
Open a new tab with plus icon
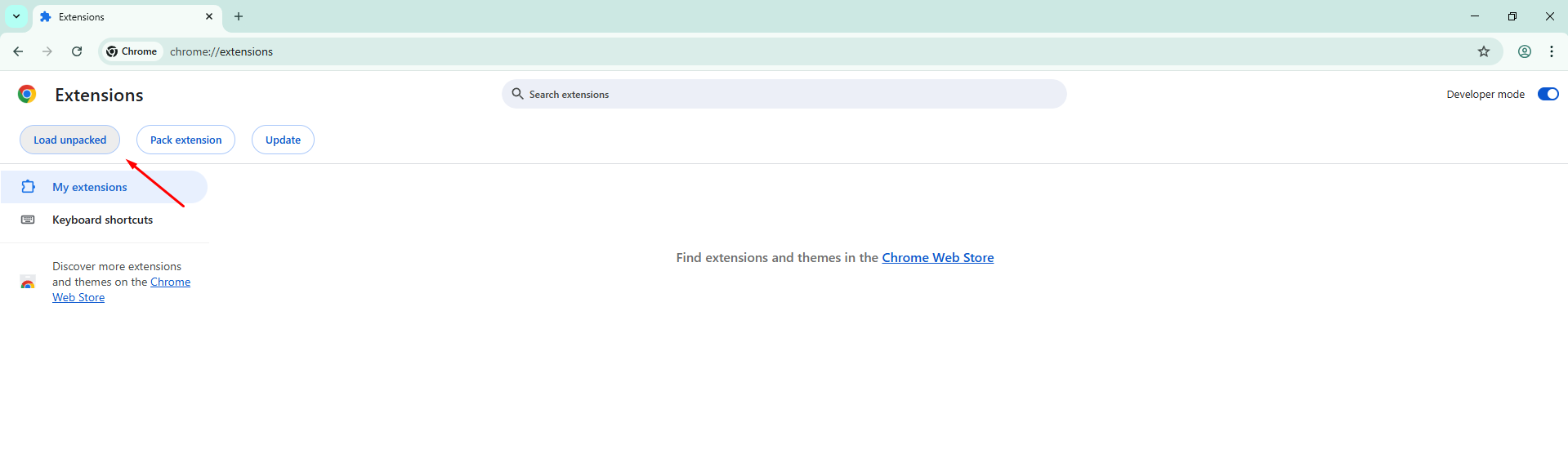pyautogui.click(x=239, y=16)
